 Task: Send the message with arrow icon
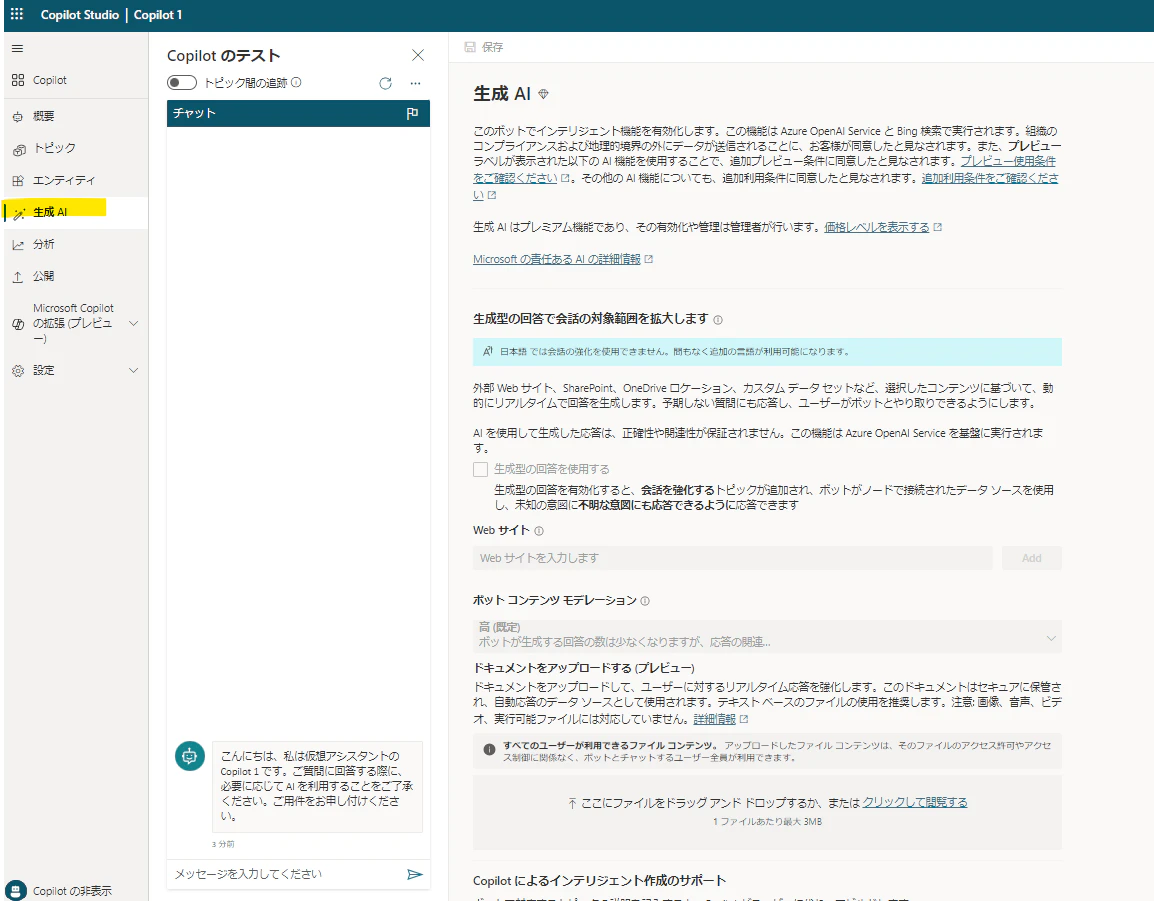click(x=415, y=874)
